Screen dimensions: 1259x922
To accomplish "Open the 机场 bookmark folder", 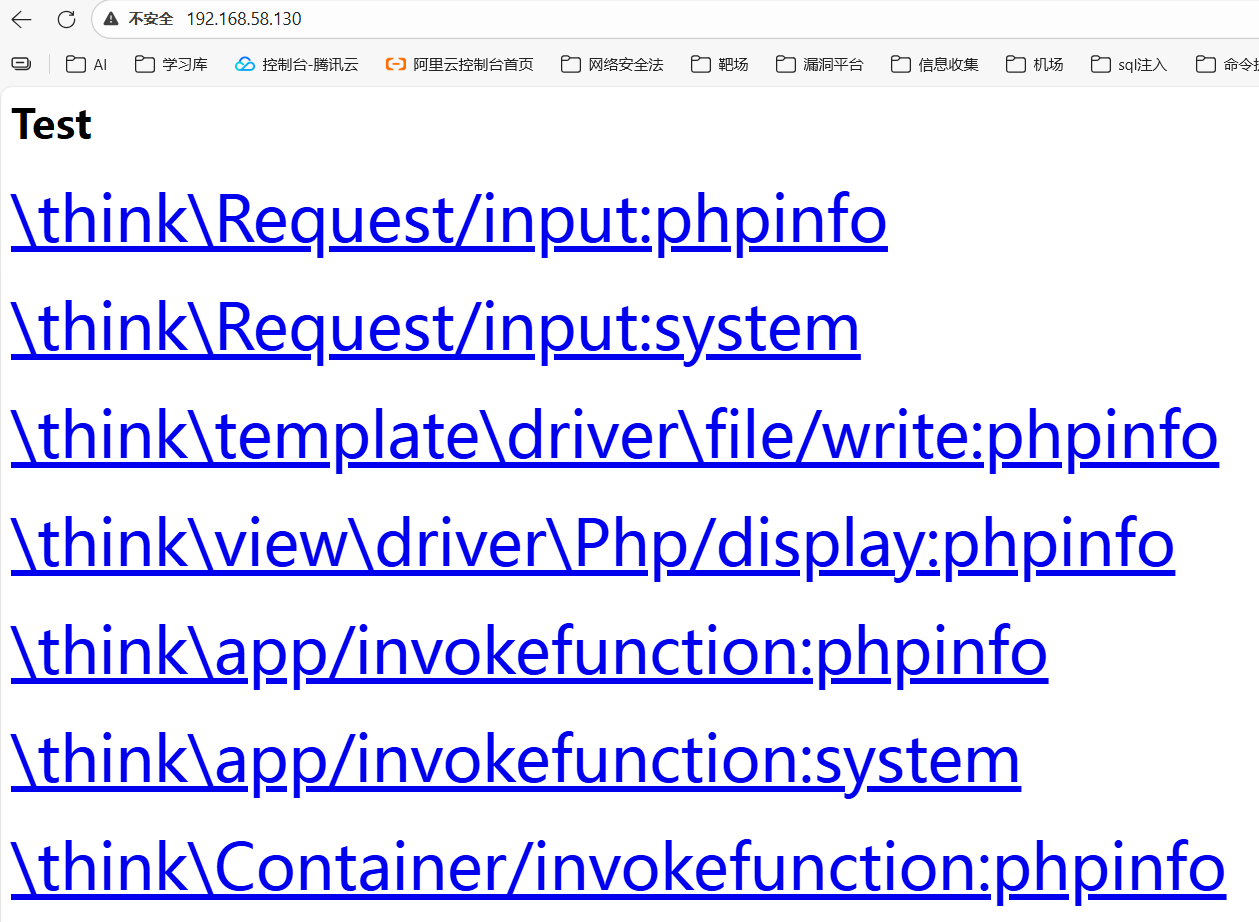I will tap(1035, 64).
